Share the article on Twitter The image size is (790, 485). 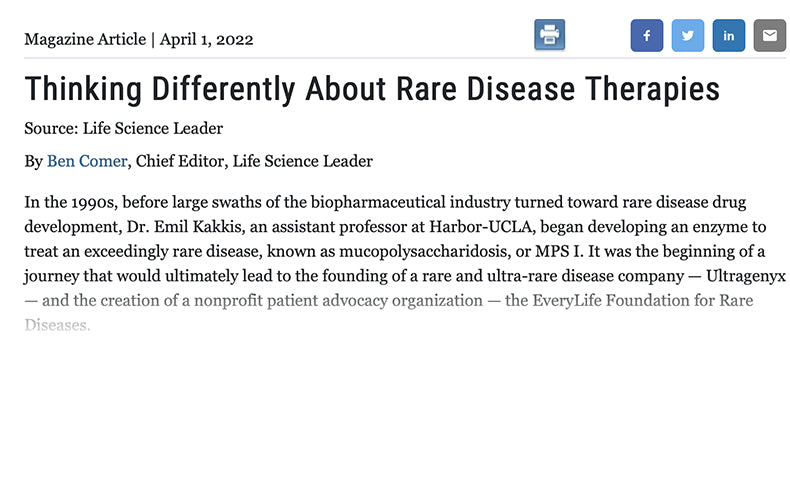click(688, 35)
